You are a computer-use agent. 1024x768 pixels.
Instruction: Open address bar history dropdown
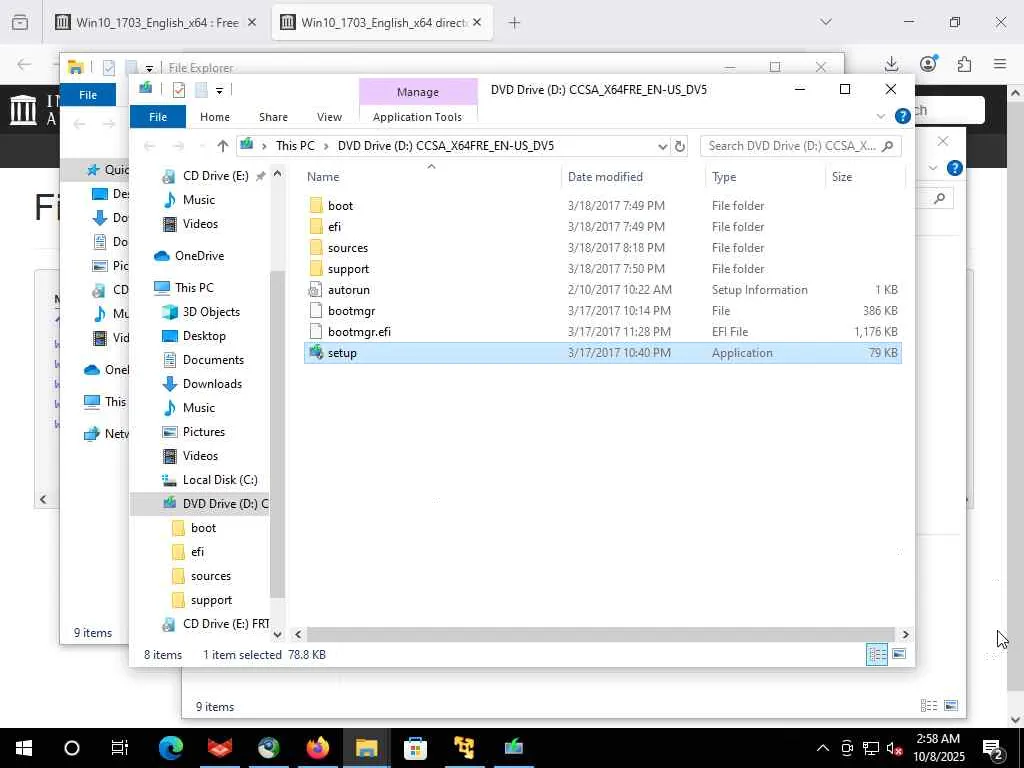662,146
